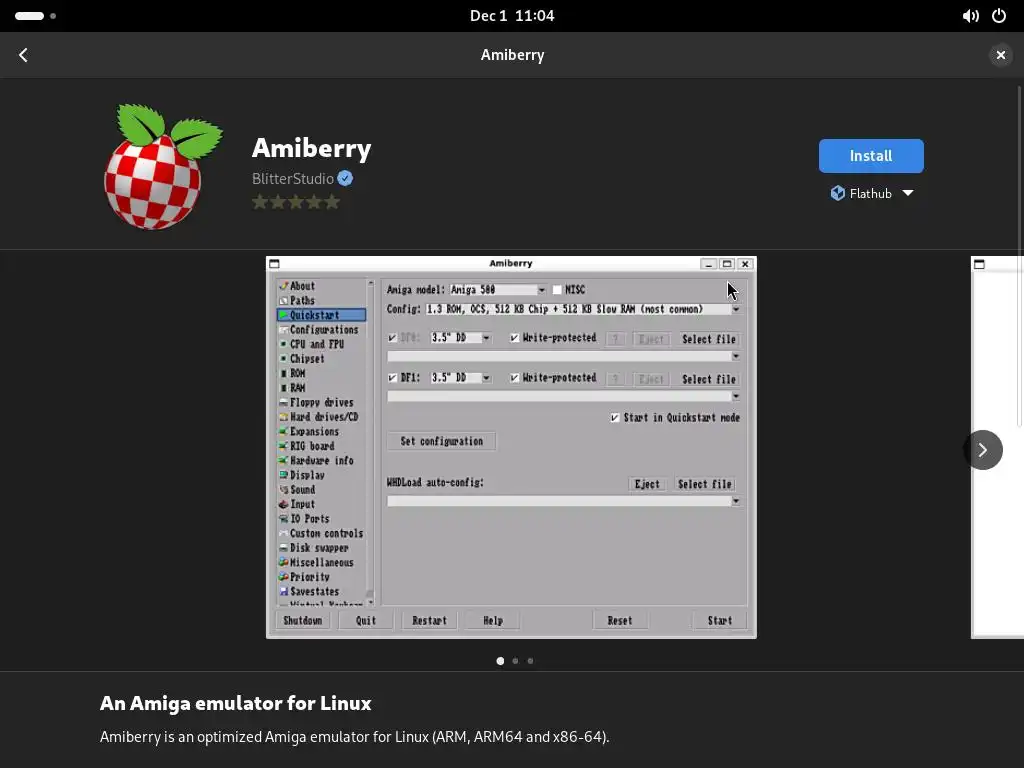Toggle 'Start in Quickstart mode' checkbox in screenshot
1024x768 pixels.
[x=615, y=417]
